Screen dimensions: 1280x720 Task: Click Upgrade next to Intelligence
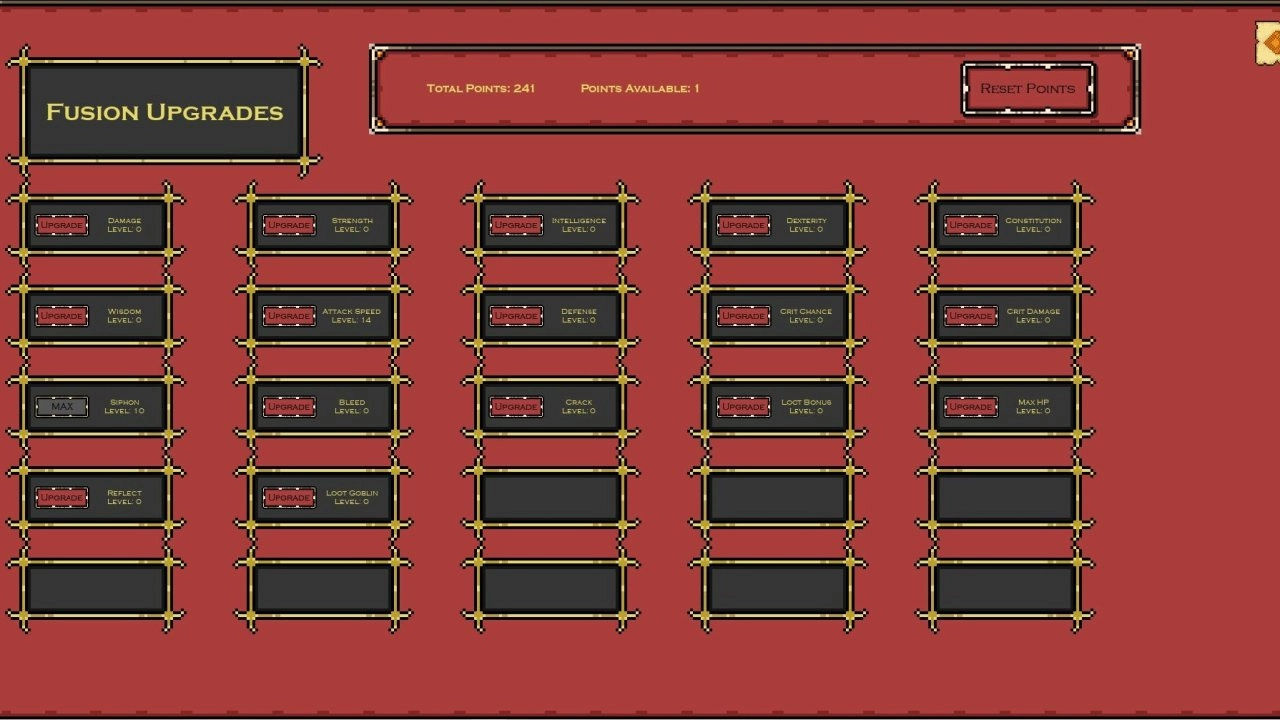[x=516, y=225]
